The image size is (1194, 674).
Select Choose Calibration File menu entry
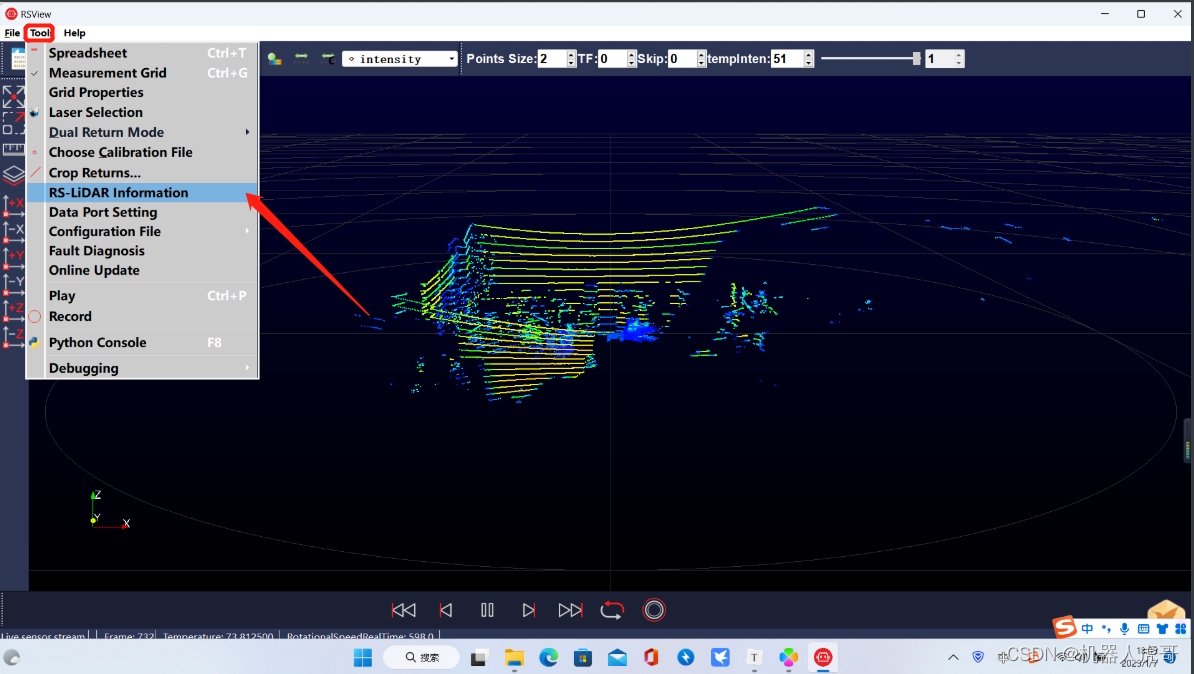pyautogui.click(x=142, y=152)
